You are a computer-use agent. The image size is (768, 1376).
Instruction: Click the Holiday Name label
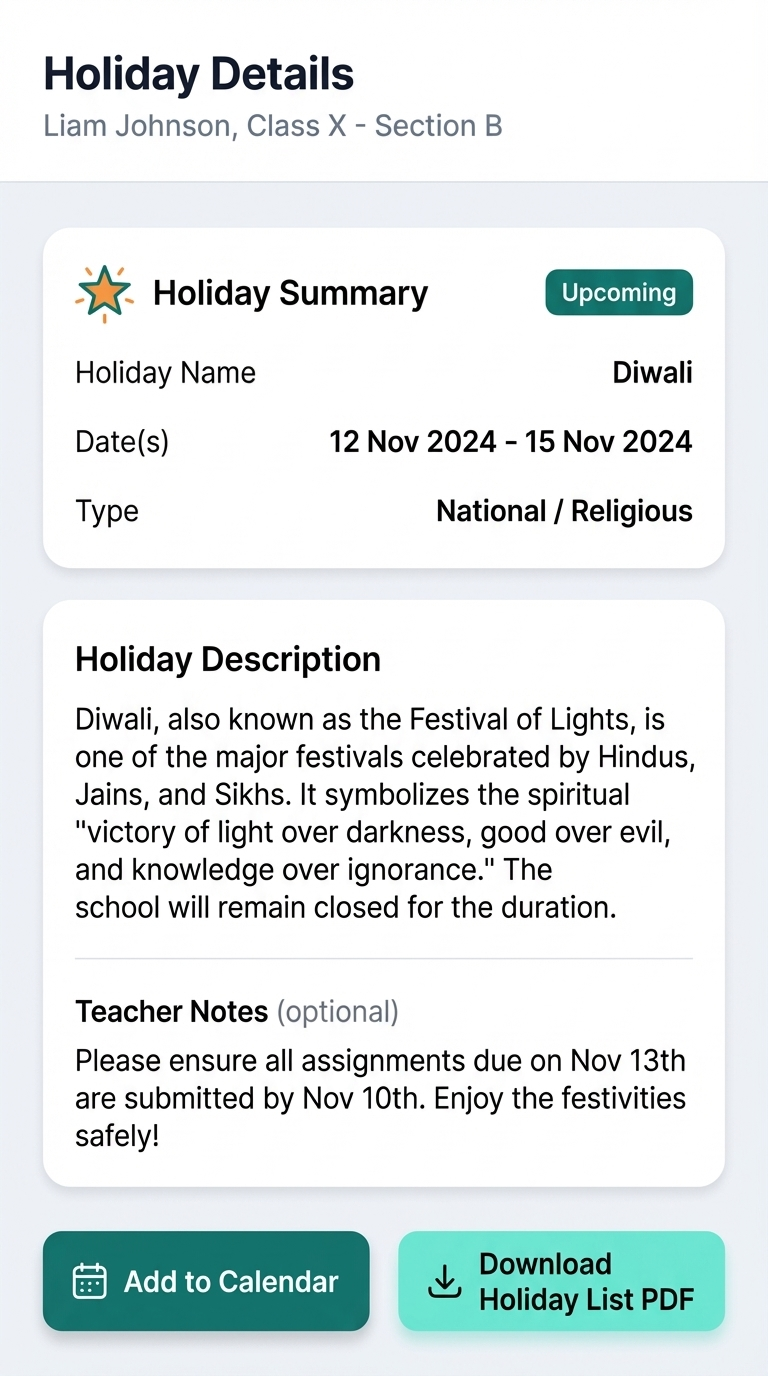click(x=165, y=373)
